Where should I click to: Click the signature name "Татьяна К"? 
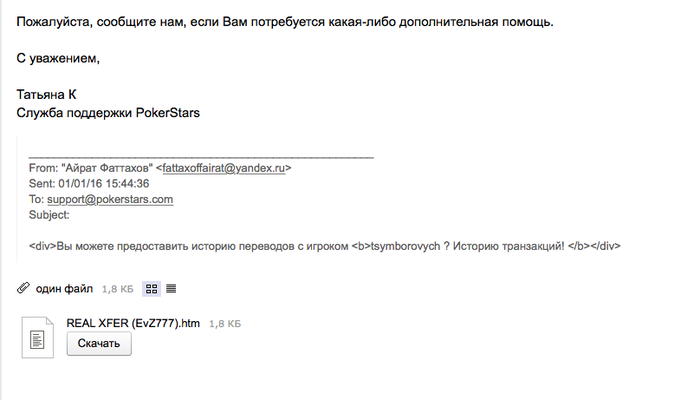47,95
